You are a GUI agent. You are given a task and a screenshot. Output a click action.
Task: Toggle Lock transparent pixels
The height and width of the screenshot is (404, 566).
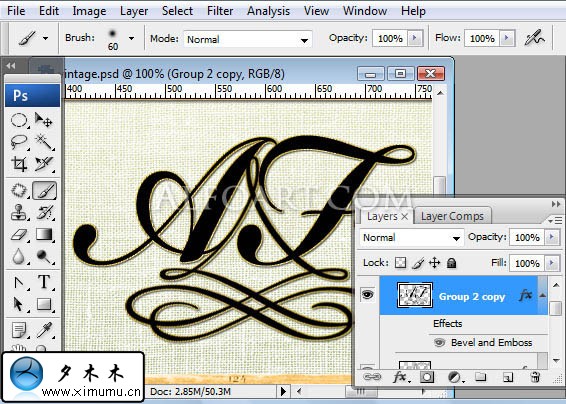(400, 263)
